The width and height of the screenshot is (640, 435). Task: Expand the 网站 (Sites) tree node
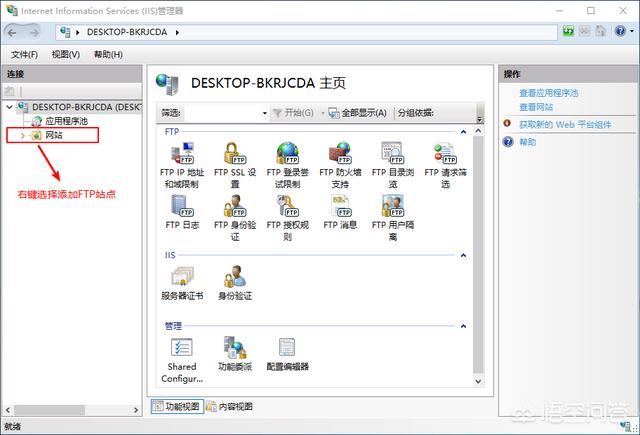click(x=23, y=135)
